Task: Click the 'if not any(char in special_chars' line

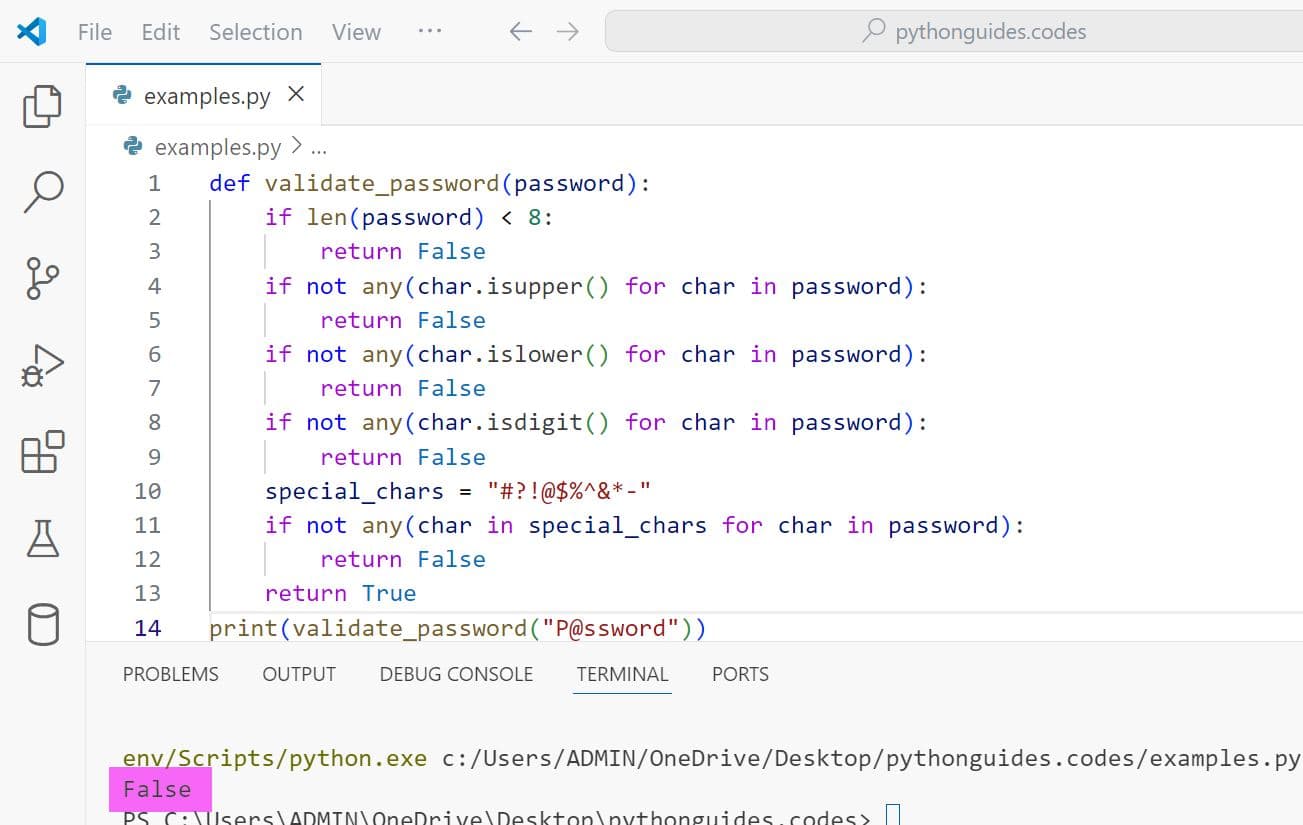Action: pos(645,525)
